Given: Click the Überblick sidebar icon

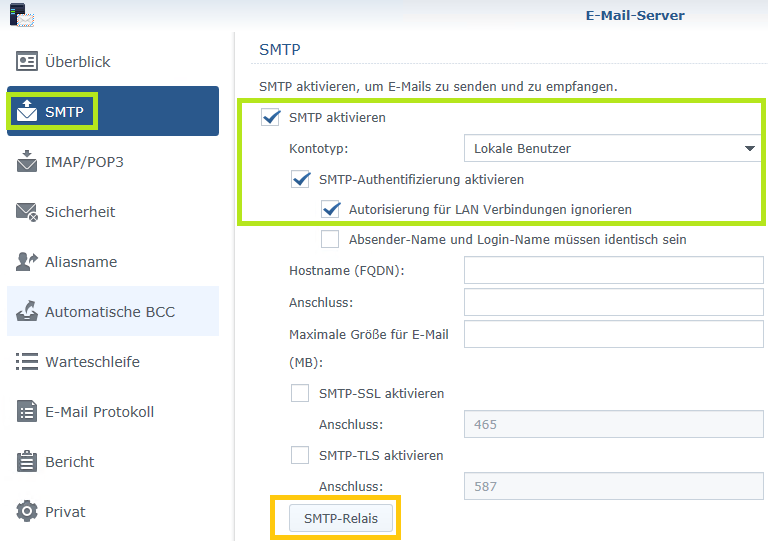Looking at the screenshot, I should (27, 62).
